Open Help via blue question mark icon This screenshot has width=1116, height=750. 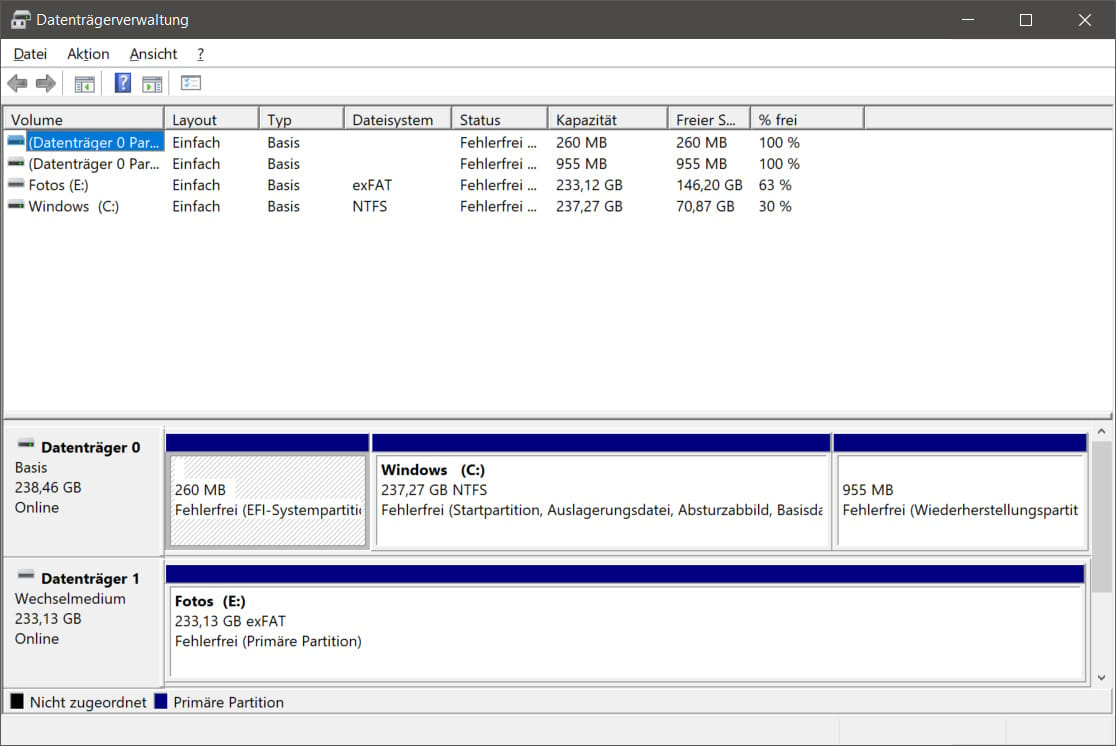(123, 84)
